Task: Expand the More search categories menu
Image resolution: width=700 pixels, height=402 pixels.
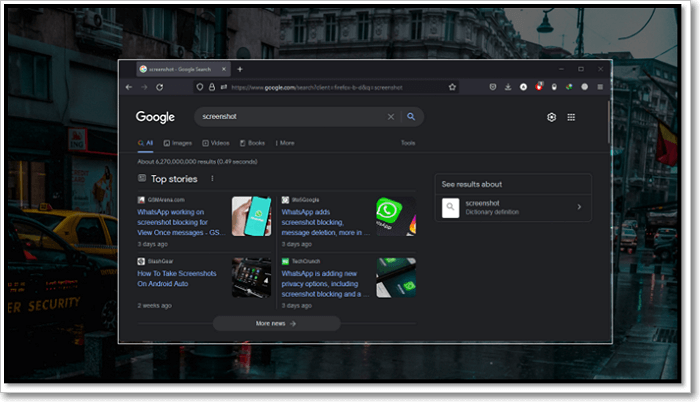Action: coord(285,143)
